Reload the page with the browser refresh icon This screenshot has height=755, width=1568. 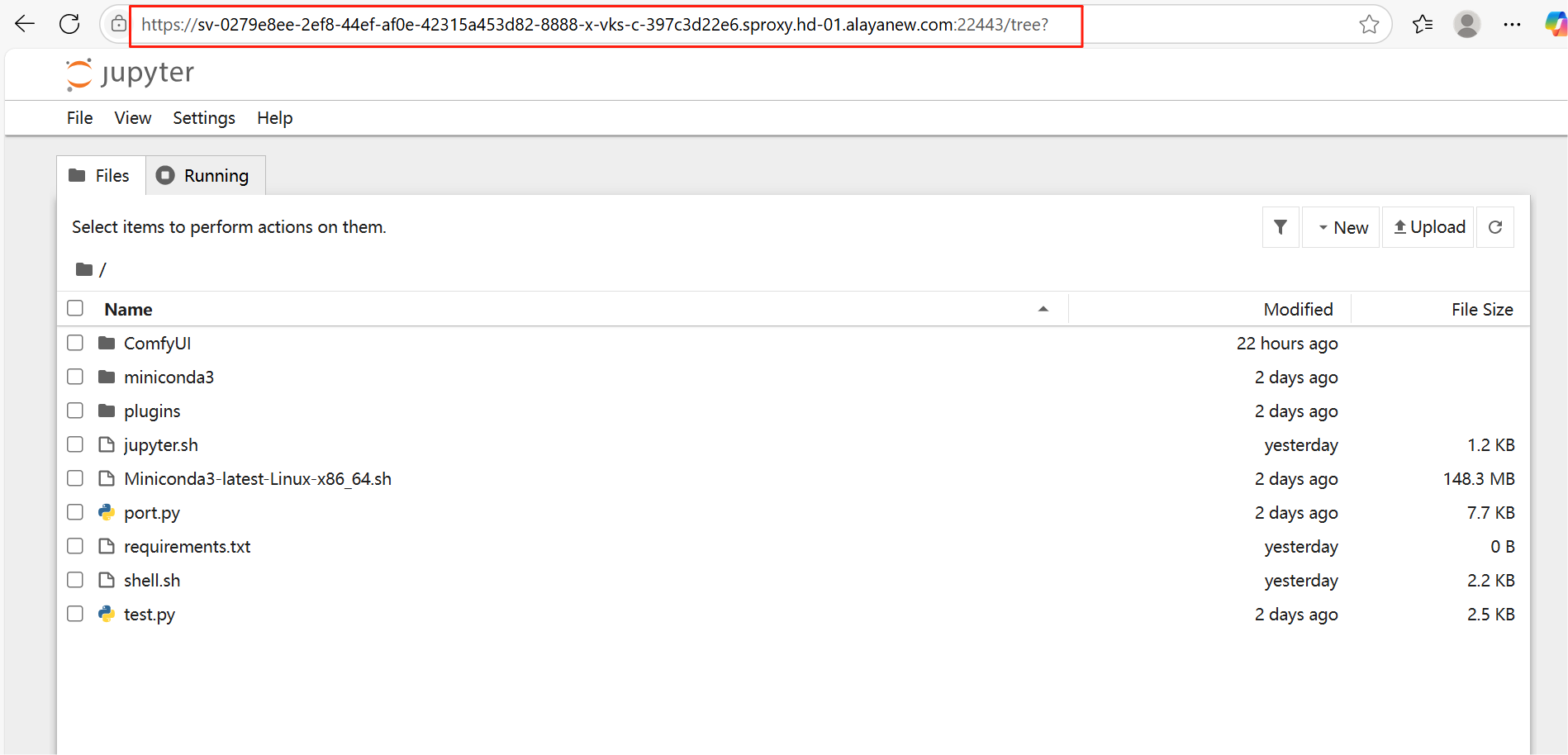point(69,24)
